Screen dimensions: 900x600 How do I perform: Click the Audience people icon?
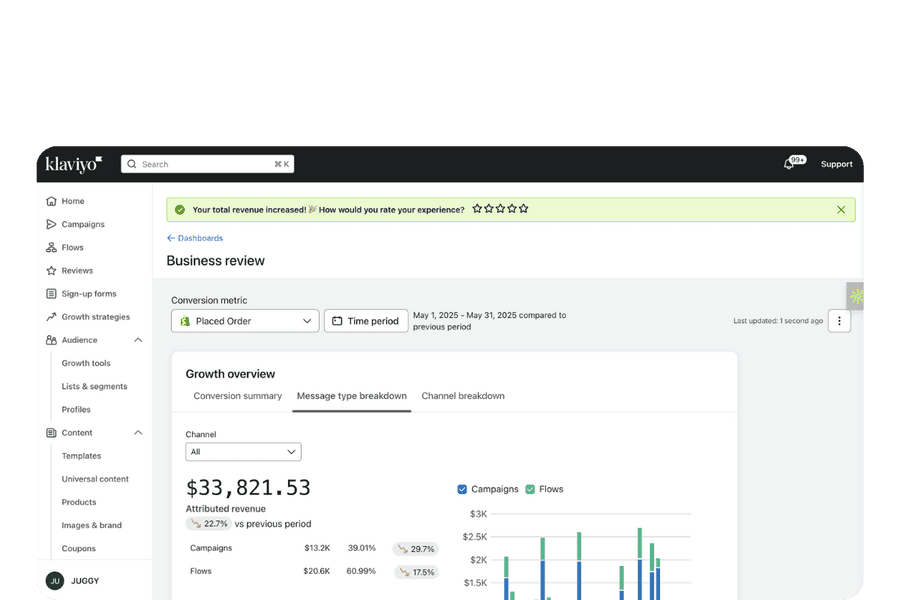[51, 340]
